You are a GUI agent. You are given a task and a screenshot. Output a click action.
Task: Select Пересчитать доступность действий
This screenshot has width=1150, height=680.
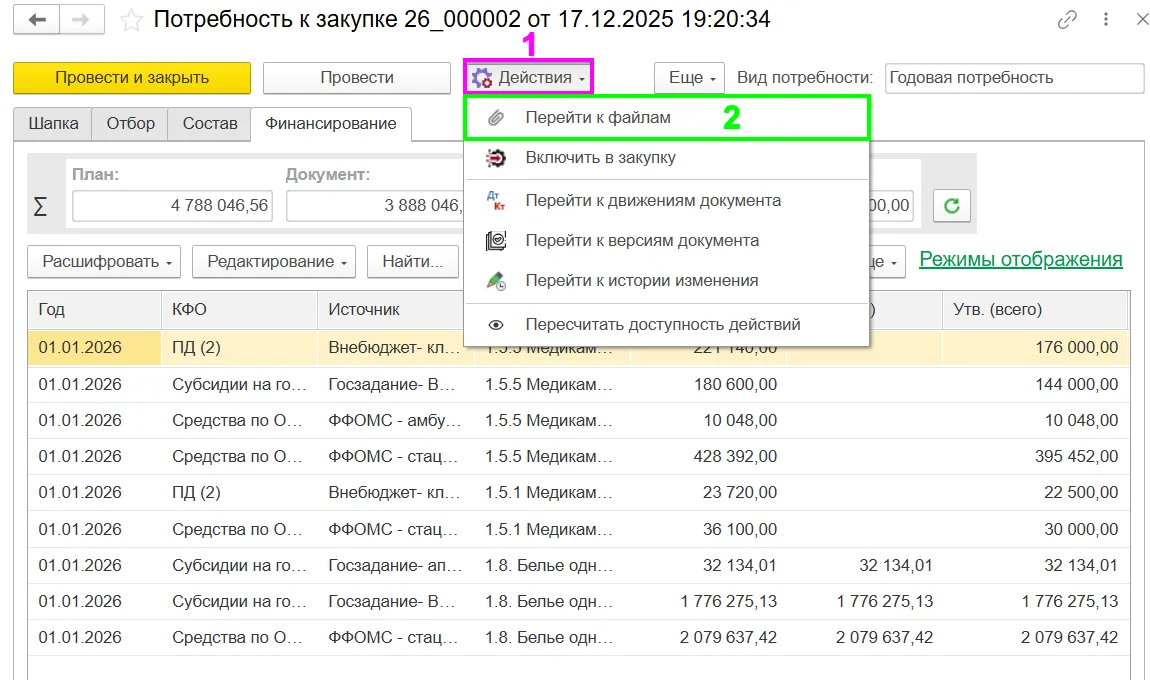pyautogui.click(x=666, y=324)
